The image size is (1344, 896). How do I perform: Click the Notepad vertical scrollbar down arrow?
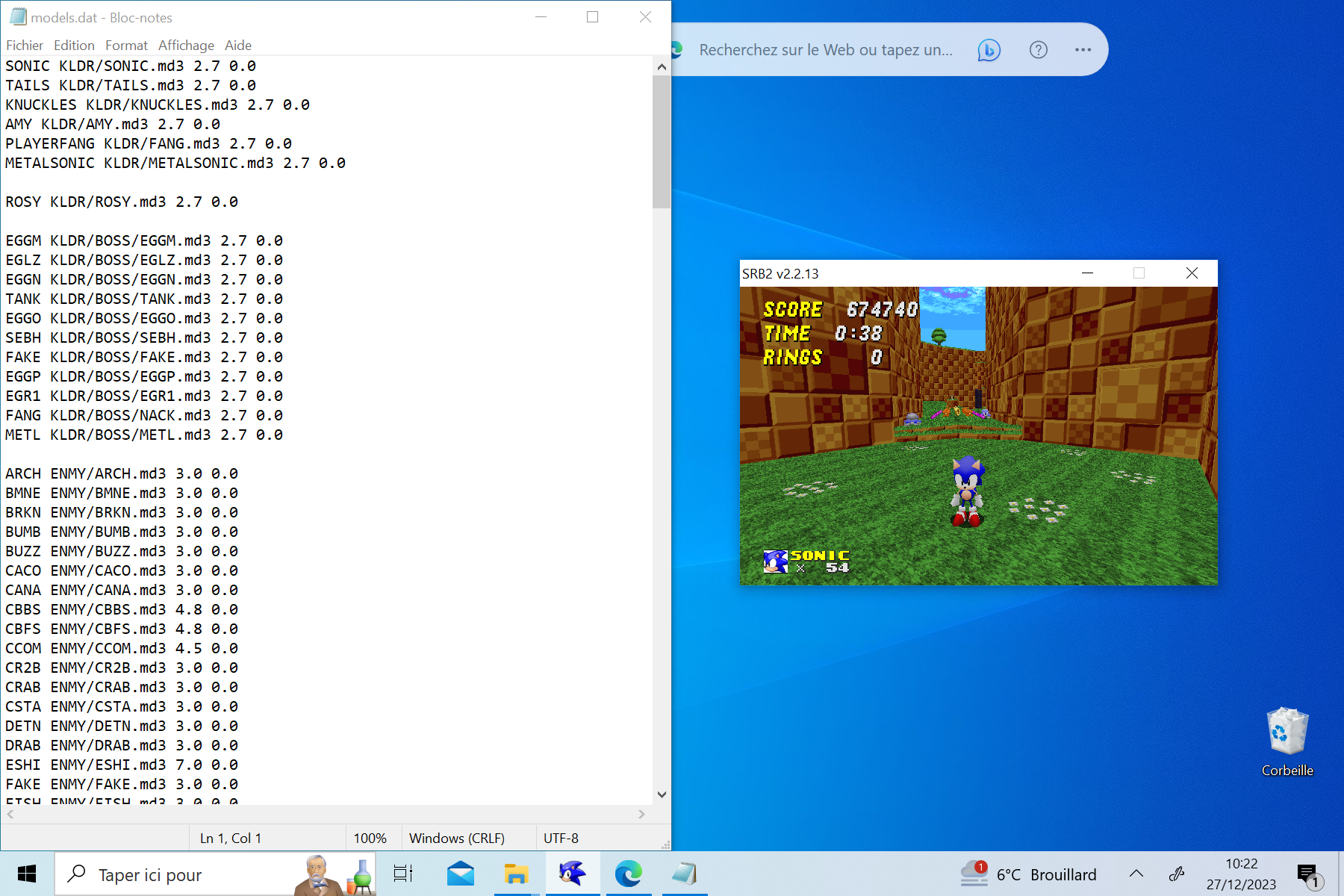pos(662,795)
